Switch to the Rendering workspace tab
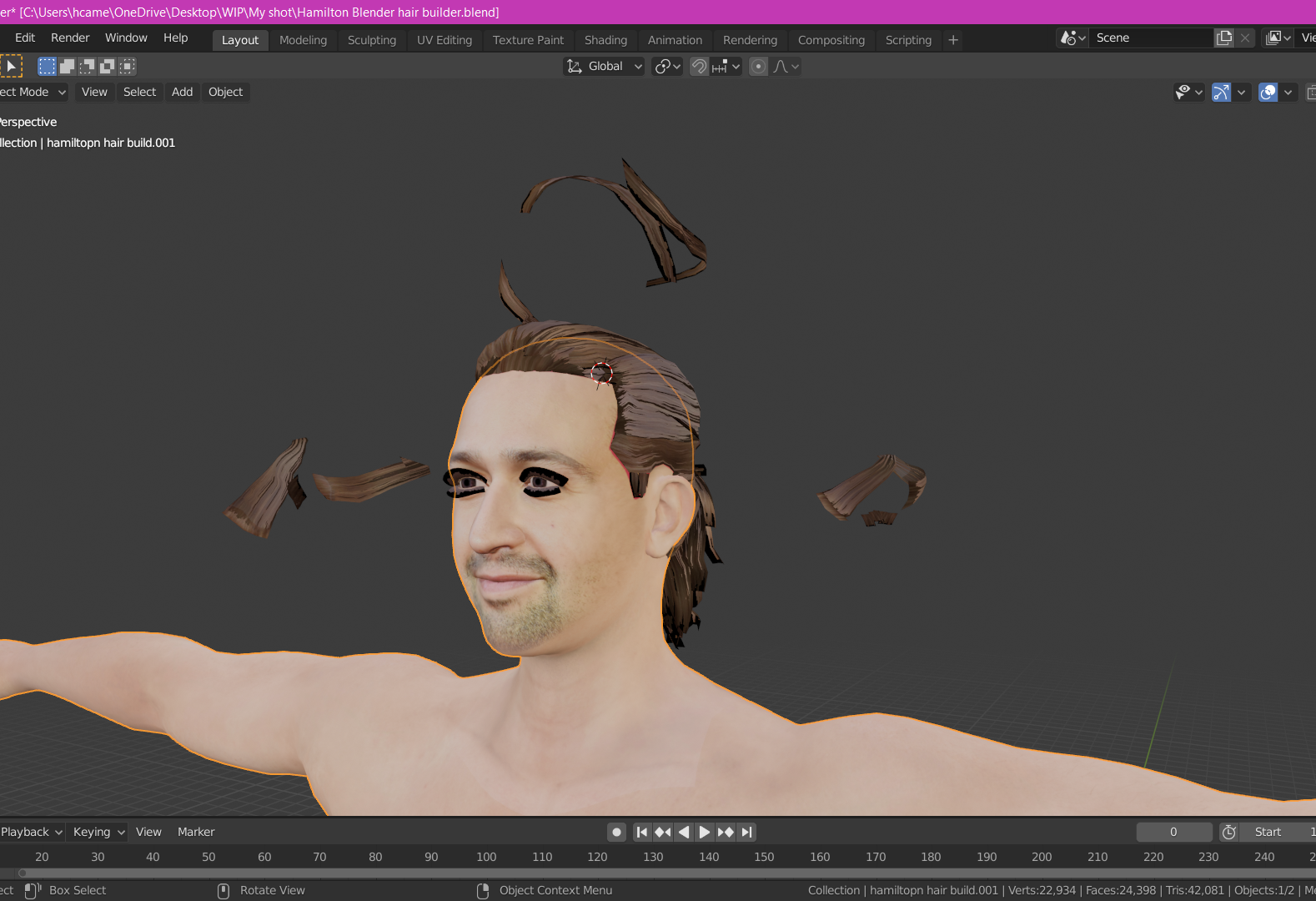Image resolution: width=1316 pixels, height=901 pixels. pyautogui.click(x=750, y=40)
